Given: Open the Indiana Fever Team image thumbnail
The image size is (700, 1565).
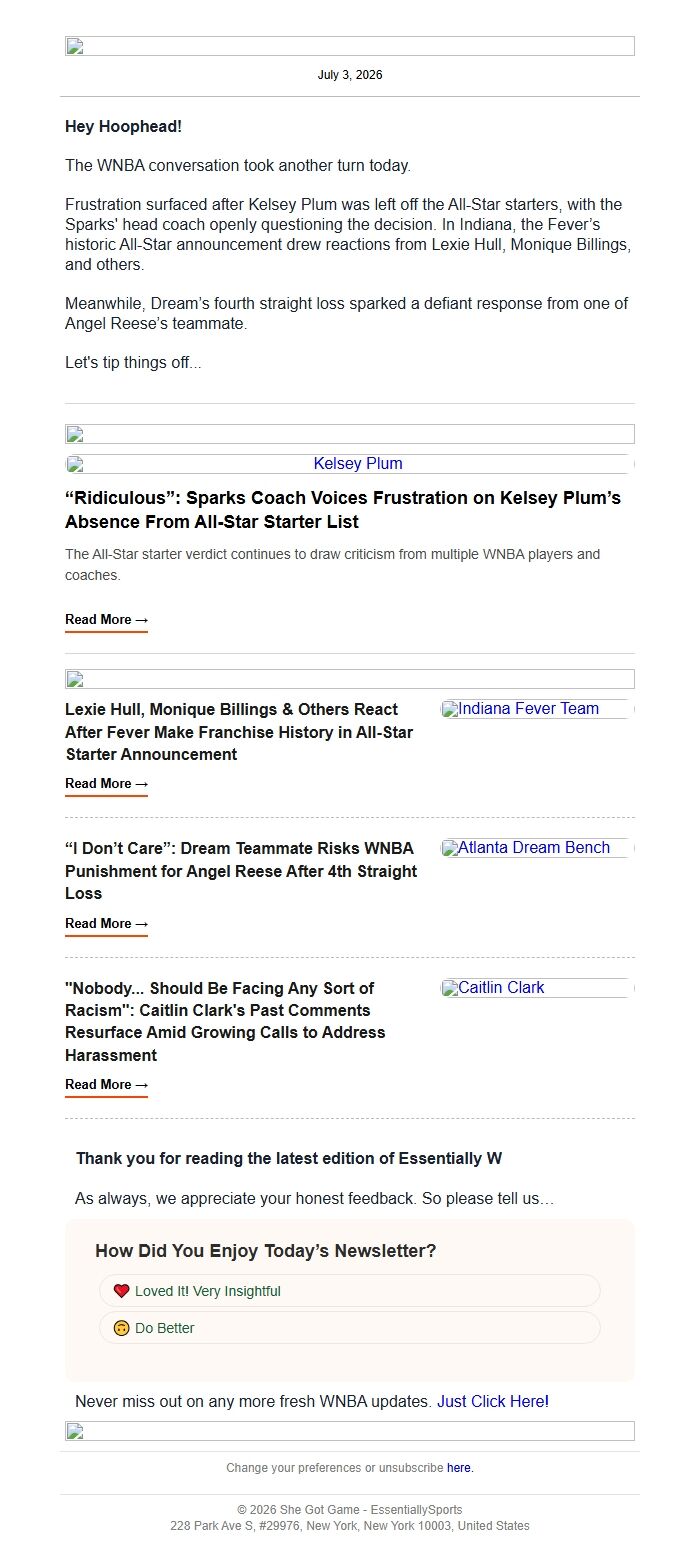Looking at the screenshot, I should (x=538, y=709).
